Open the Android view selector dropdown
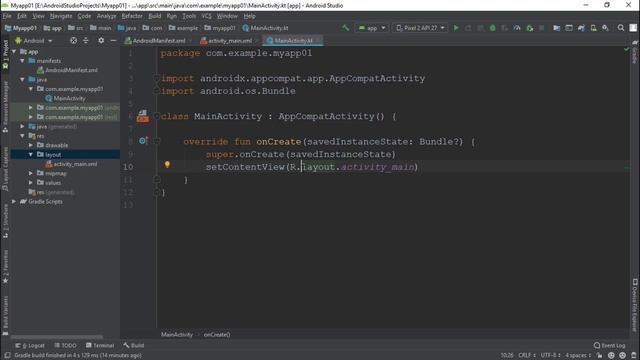 tap(33, 41)
